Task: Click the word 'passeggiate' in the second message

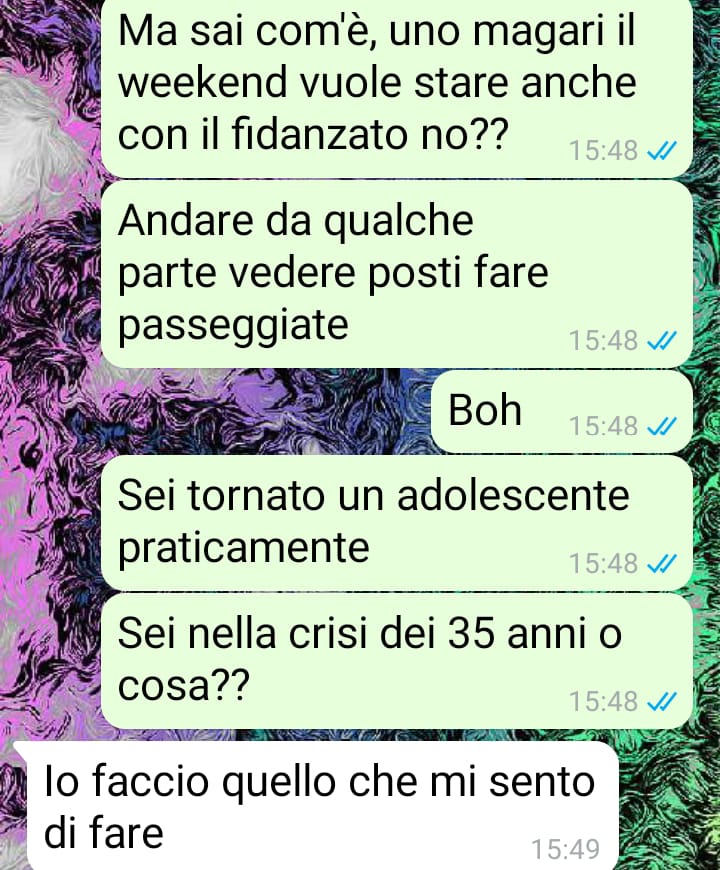Action: (233, 327)
